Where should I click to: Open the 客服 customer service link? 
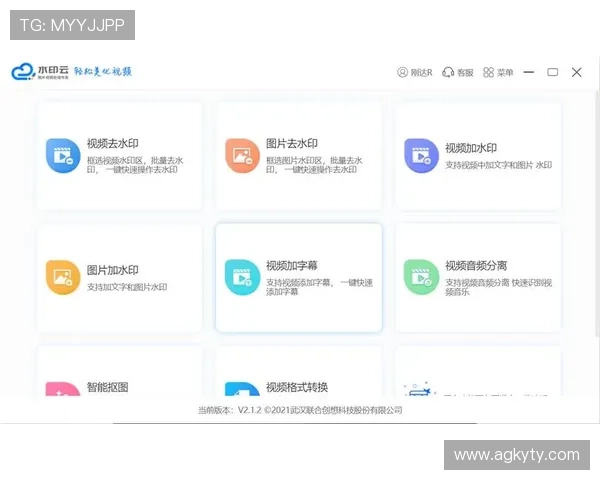(x=458, y=72)
